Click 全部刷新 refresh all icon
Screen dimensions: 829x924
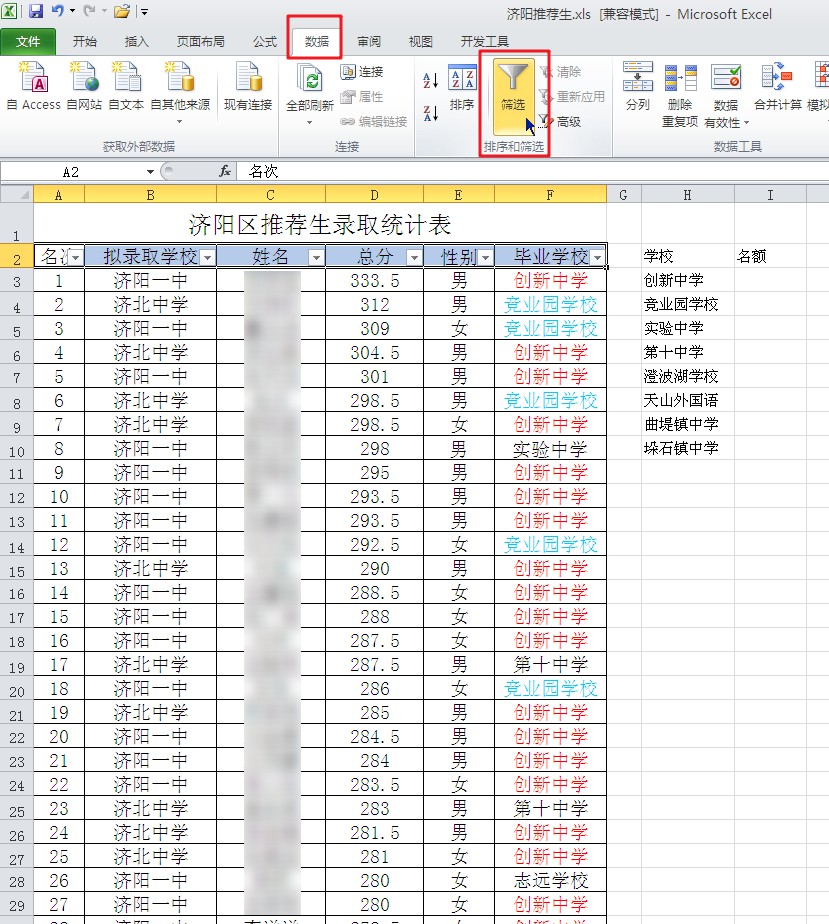[x=310, y=80]
